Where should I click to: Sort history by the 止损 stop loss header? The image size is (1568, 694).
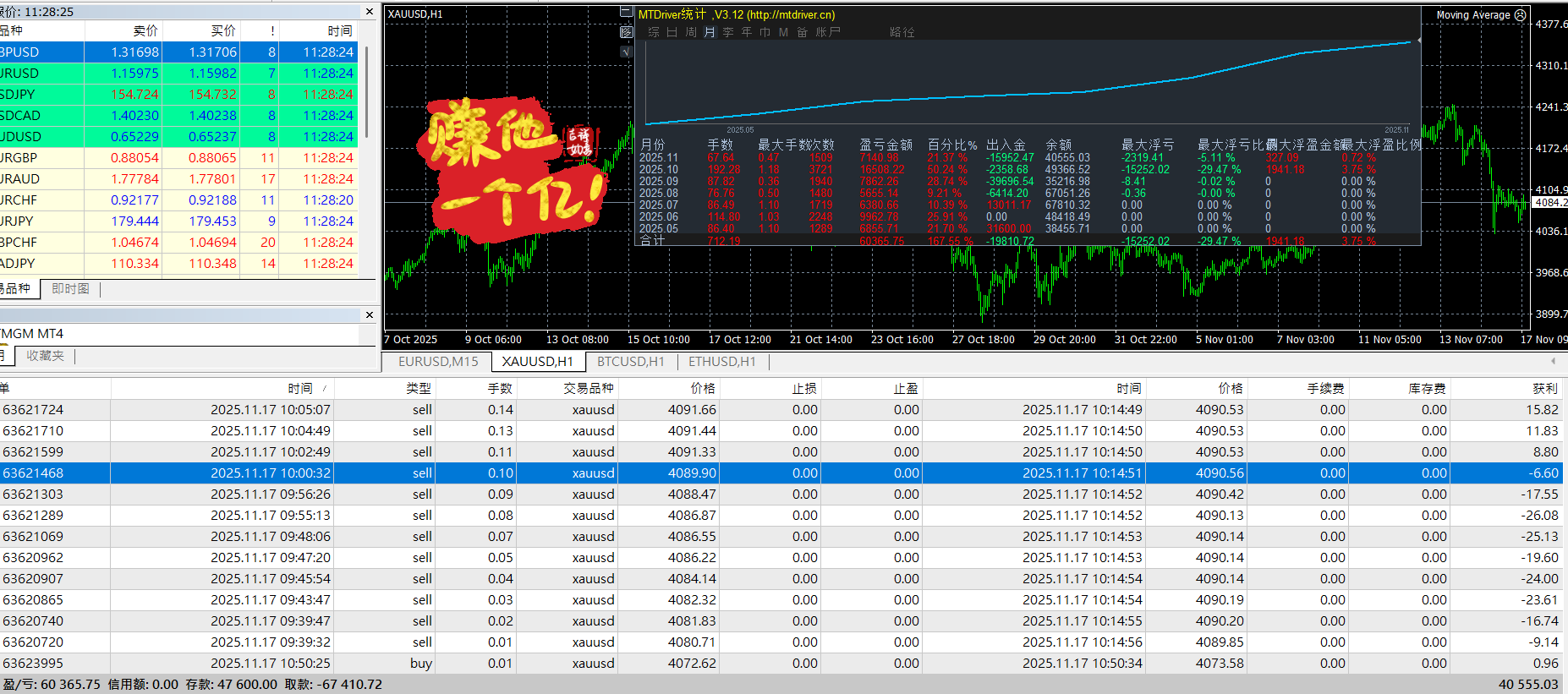tap(770, 389)
